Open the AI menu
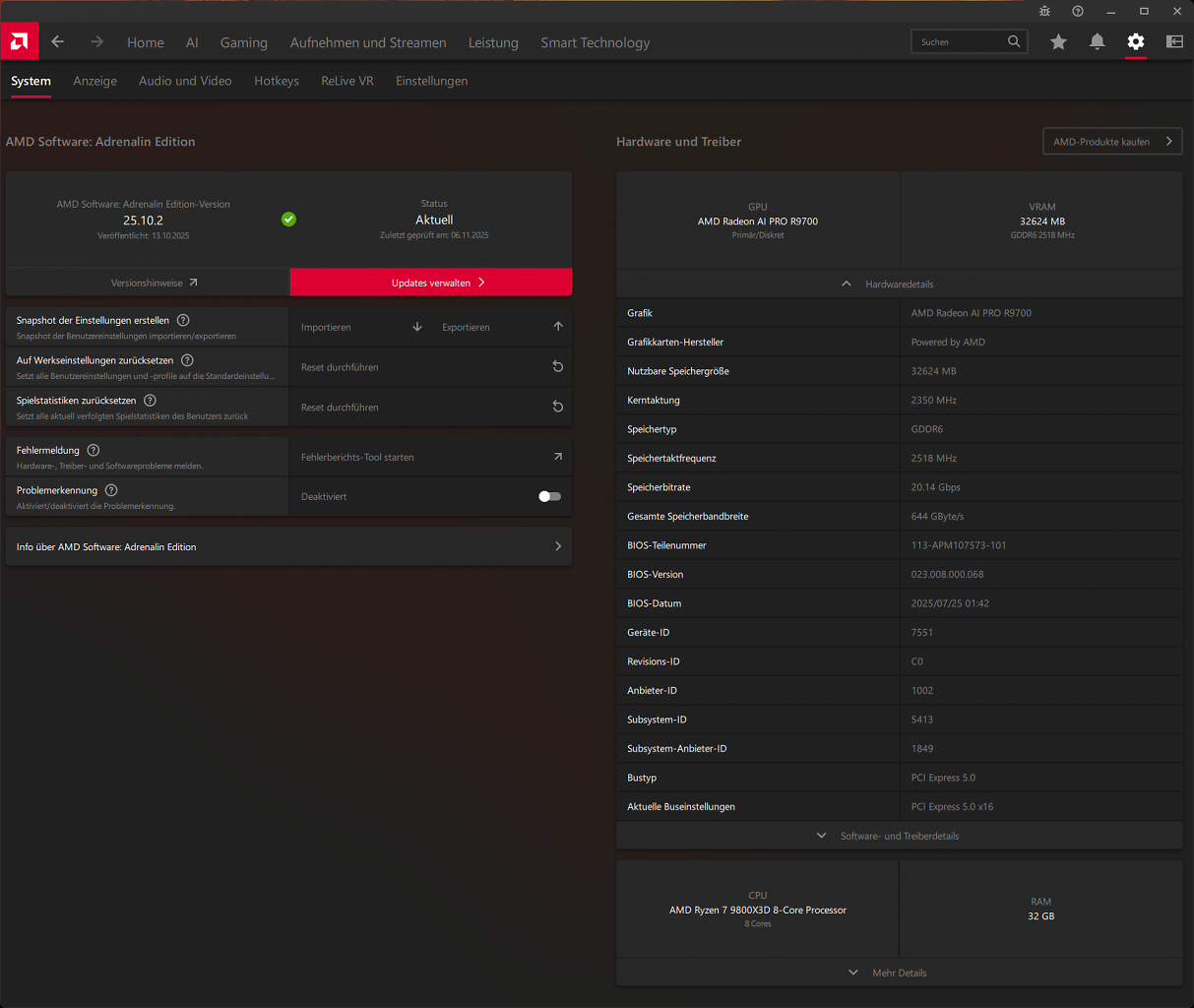Image resolution: width=1194 pixels, height=1008 pixels. click(x=192, y=42)
